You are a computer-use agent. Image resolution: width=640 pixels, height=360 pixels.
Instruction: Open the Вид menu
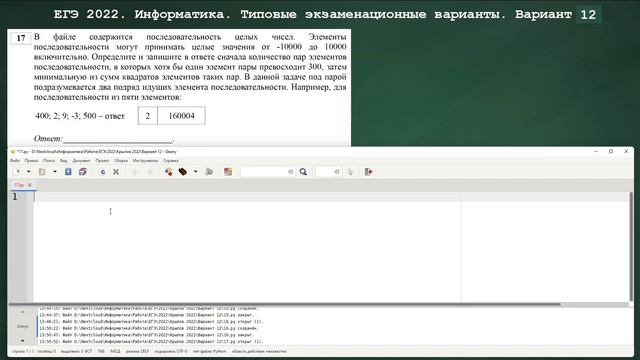(64, 161)
